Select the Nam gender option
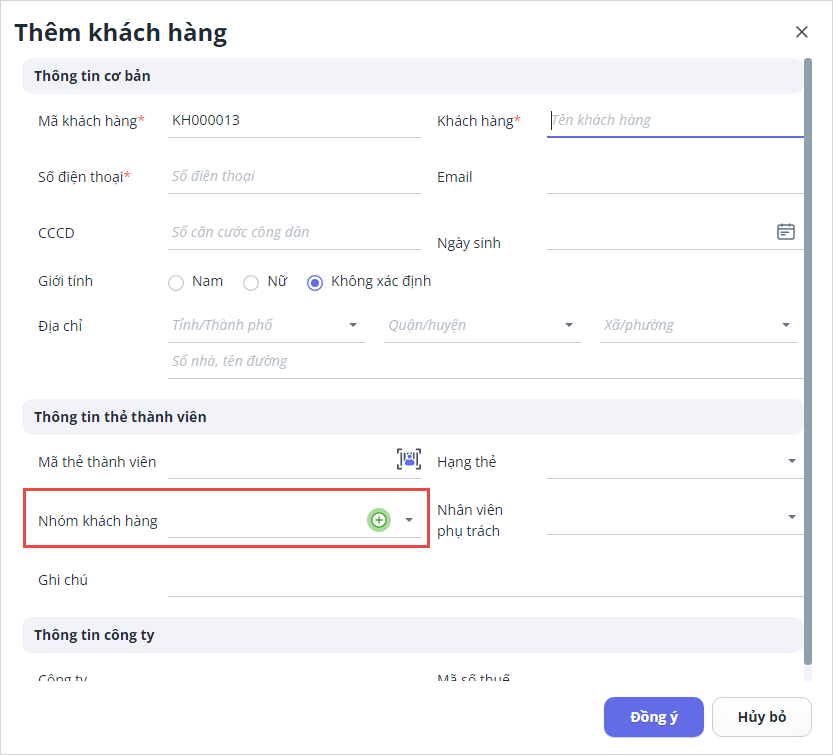 tap(177, 282)
